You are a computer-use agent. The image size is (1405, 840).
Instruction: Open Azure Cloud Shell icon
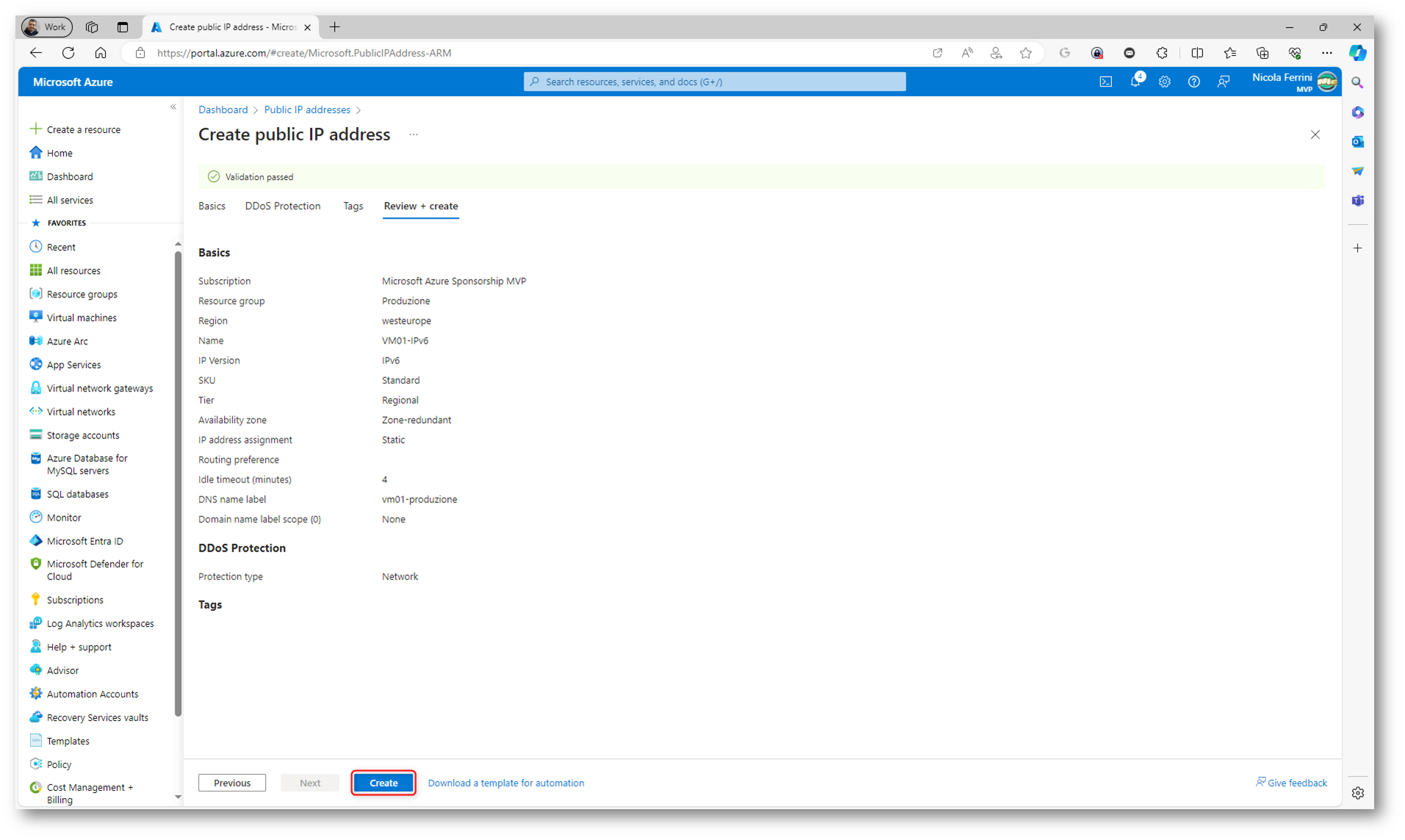[1105, 82]
